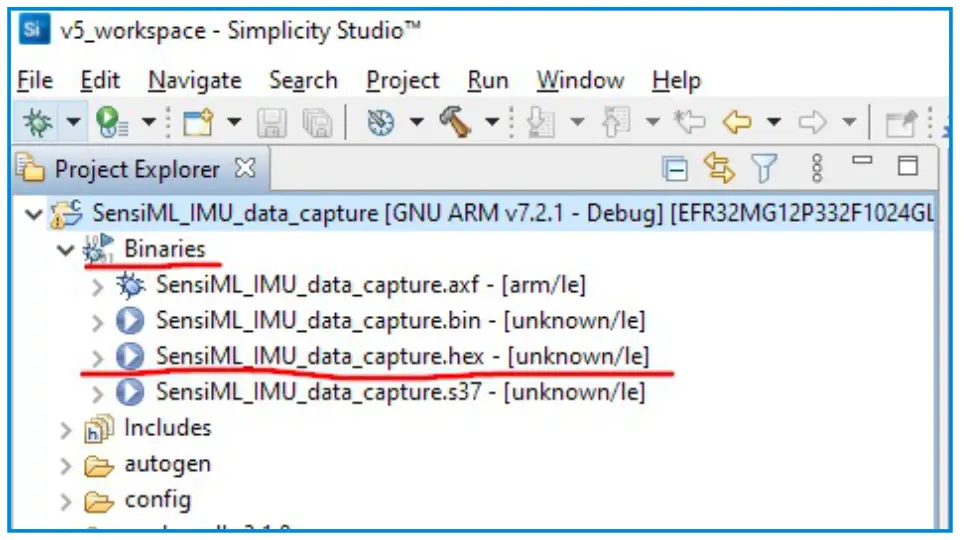This screenshot has height=540, width=964.
Task: Open the Debug launch dropdown arrow
Action: click(x=73, y=121)
